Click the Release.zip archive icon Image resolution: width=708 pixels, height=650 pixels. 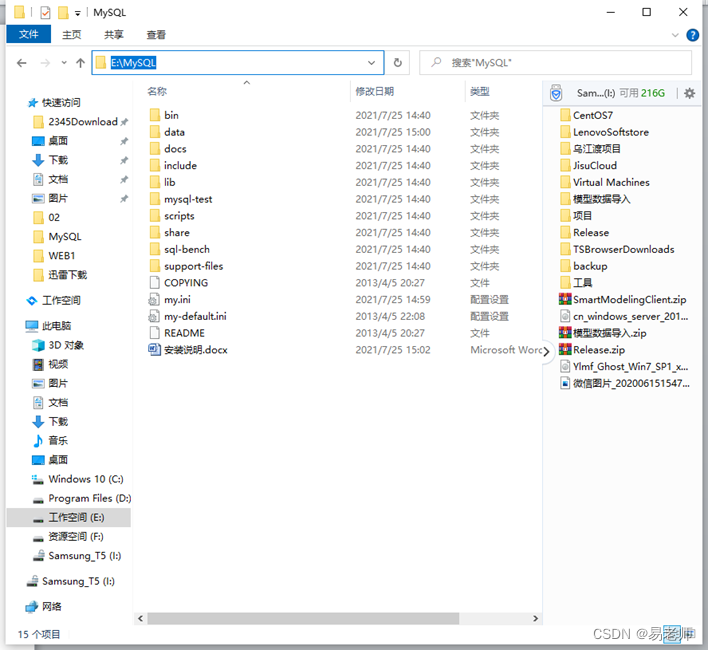(x=565, y=349)
